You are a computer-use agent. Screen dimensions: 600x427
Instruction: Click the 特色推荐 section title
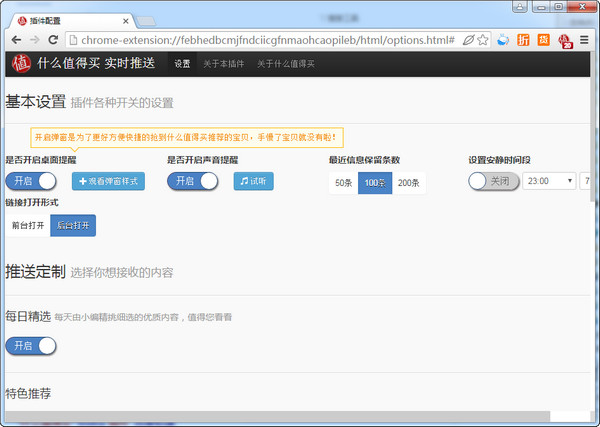28,393
